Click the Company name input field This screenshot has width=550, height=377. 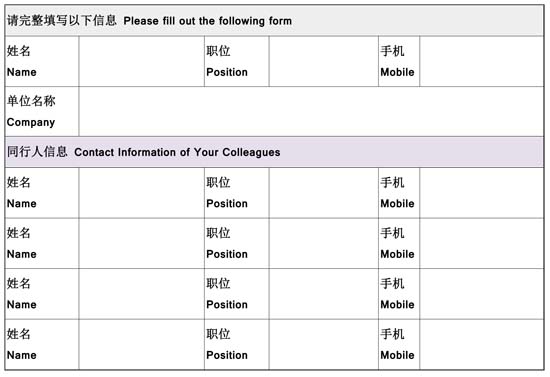click(x=311, y=112)
